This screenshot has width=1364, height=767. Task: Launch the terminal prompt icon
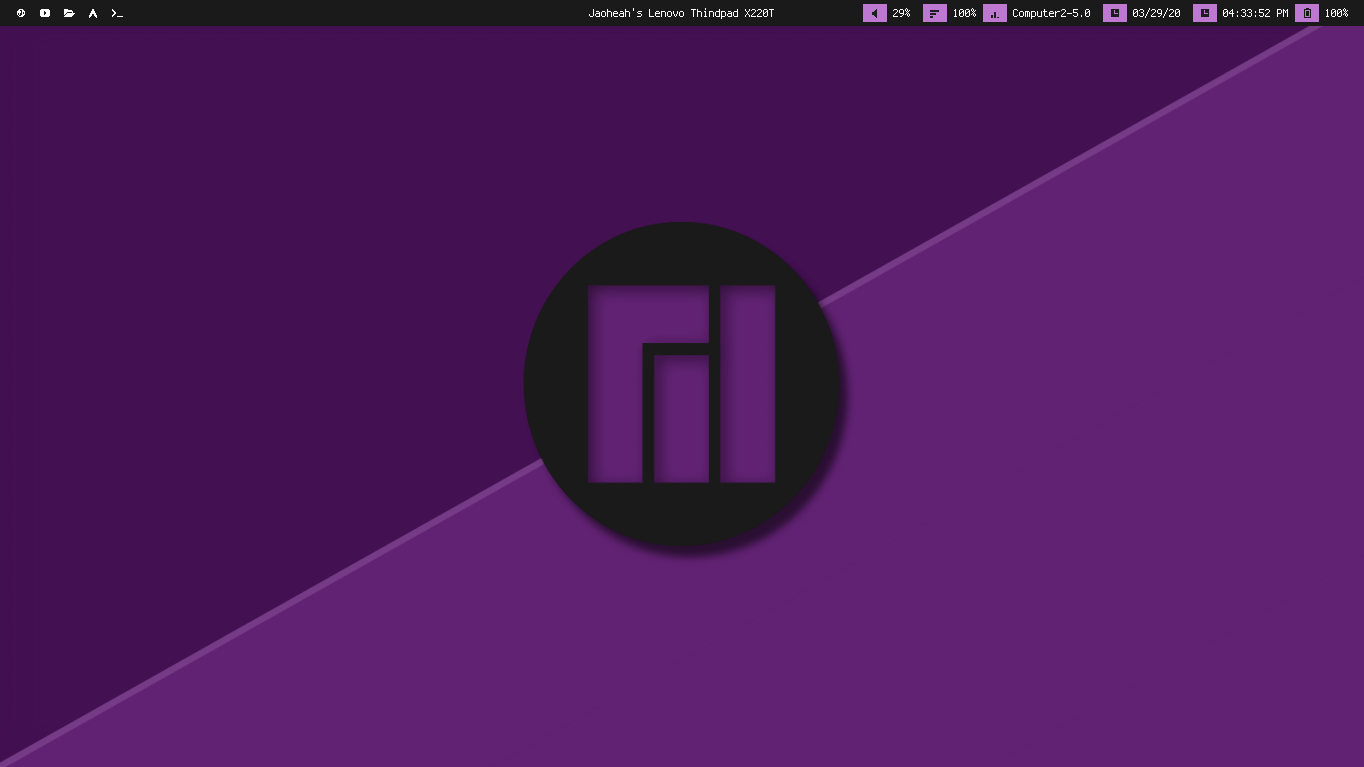(117, 13)
